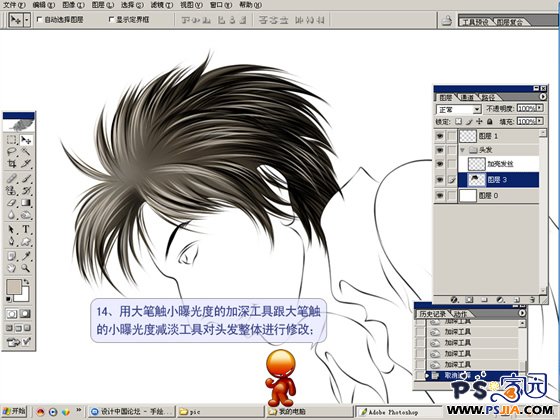Image resolution: width=560 pixels, height=420 pixels.
Task: Select the 加亮发丝 layer thumbnail
Action: pyautogui.click(x=476, y=164)
